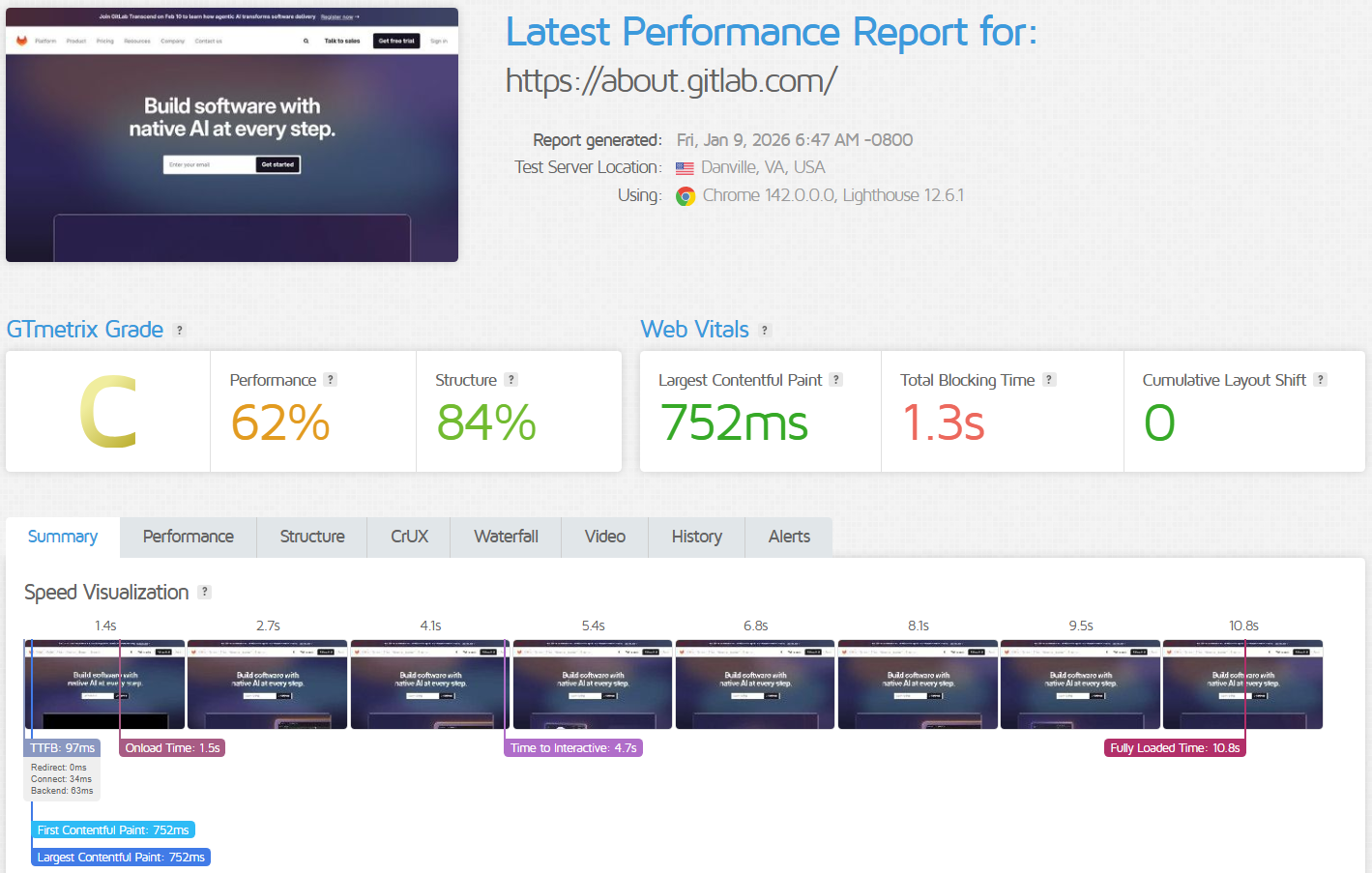Click the Connect: 34ms detail
The width and height of the screenshot is (1372, 873).
pyautogui.click(x=61, y=779)
